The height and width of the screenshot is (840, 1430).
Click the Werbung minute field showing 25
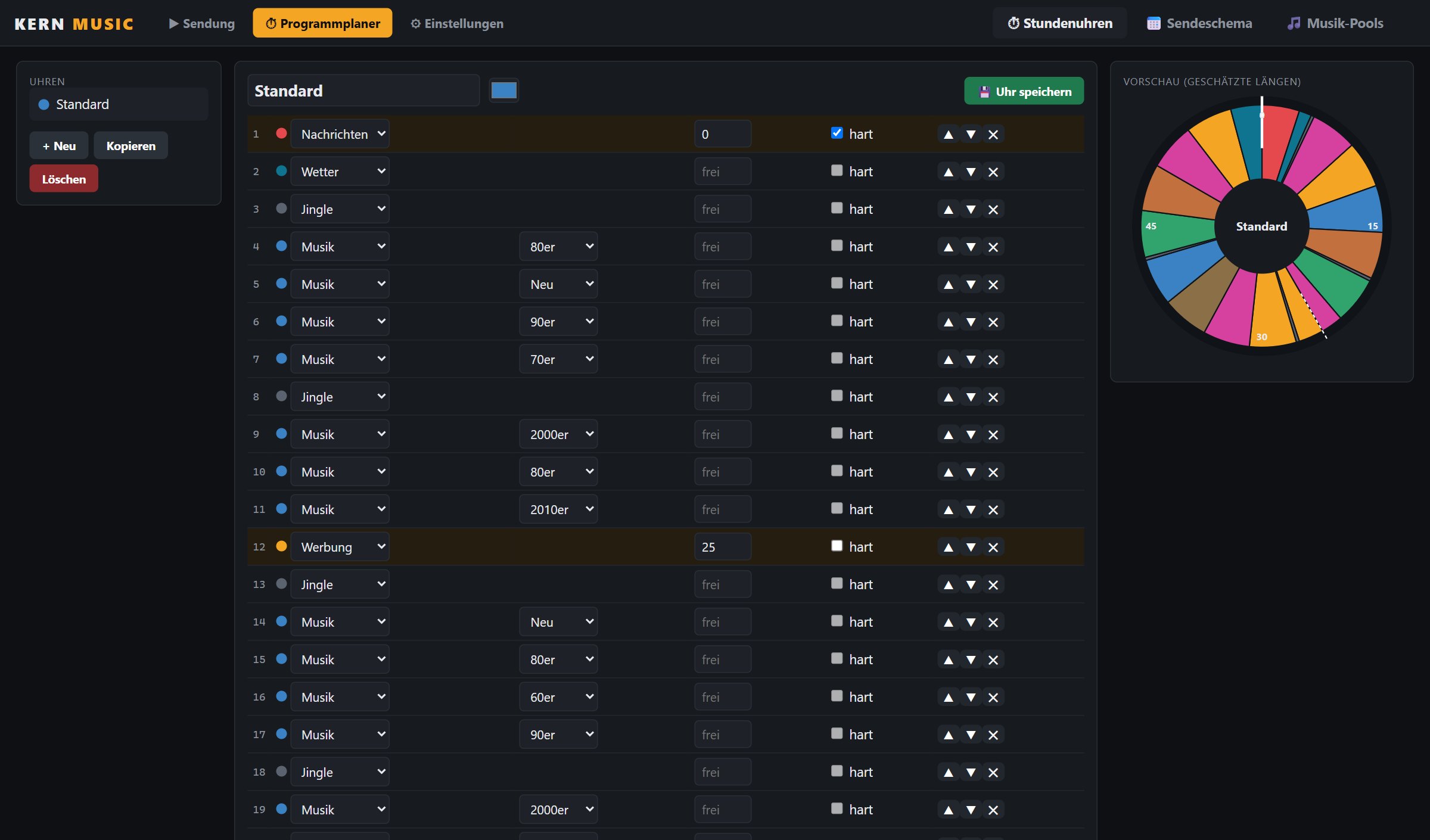(x=722, y=547)
